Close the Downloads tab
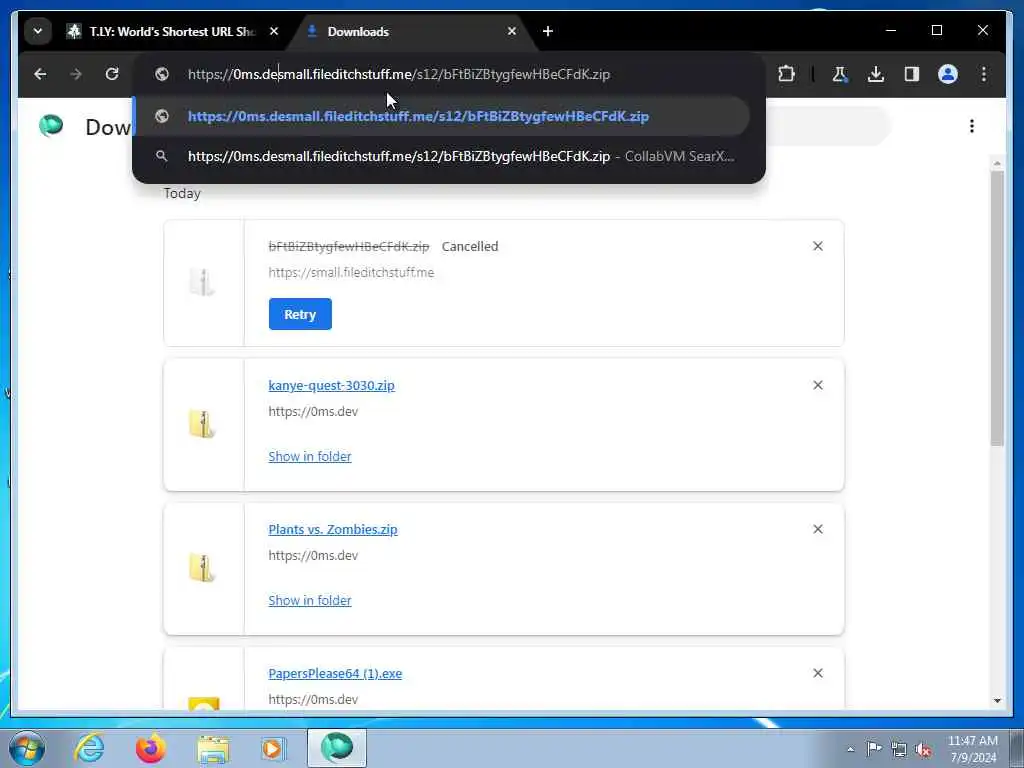 click(x=512, y=31)
